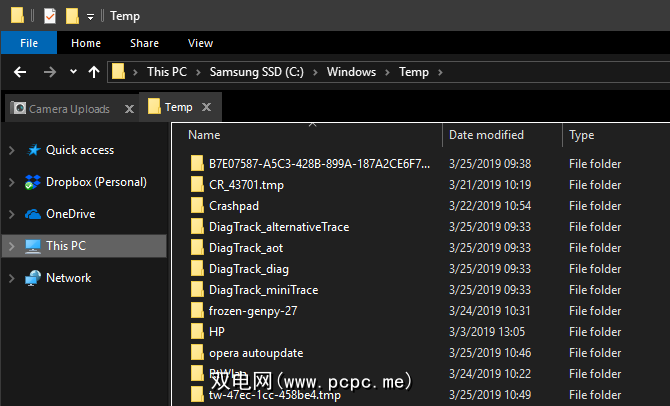Click date 3/3/2019 13:05 of HP
The height and width of the screenshot is (406, 670).
[487, 332]
